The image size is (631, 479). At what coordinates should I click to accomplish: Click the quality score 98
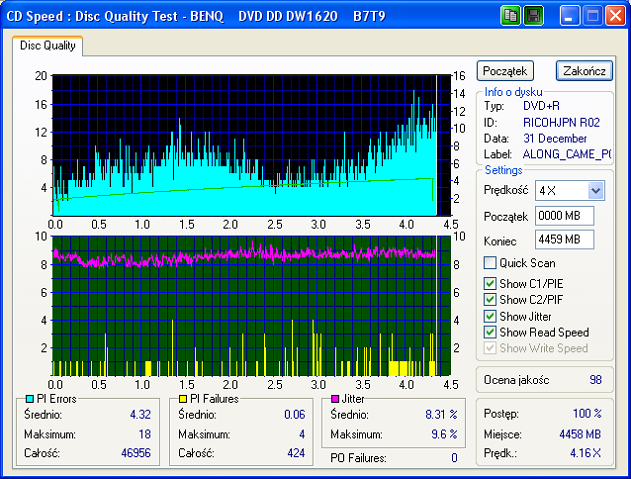point(596,380)
